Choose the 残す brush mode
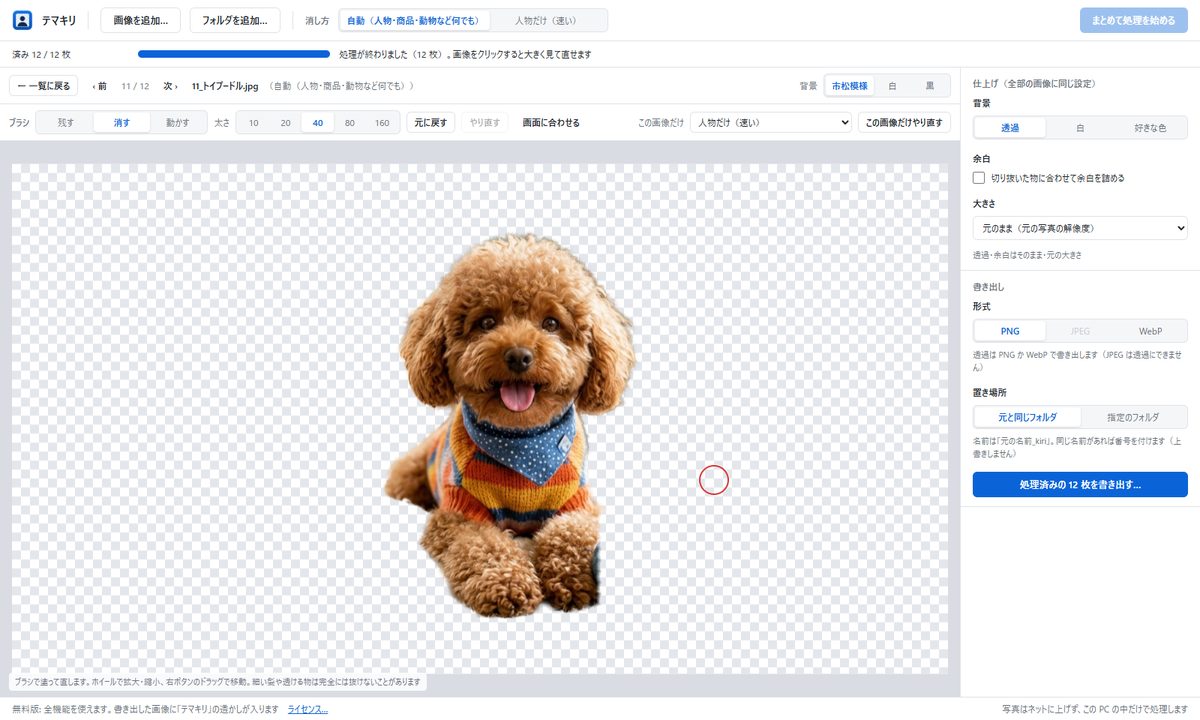 (65, 123)
